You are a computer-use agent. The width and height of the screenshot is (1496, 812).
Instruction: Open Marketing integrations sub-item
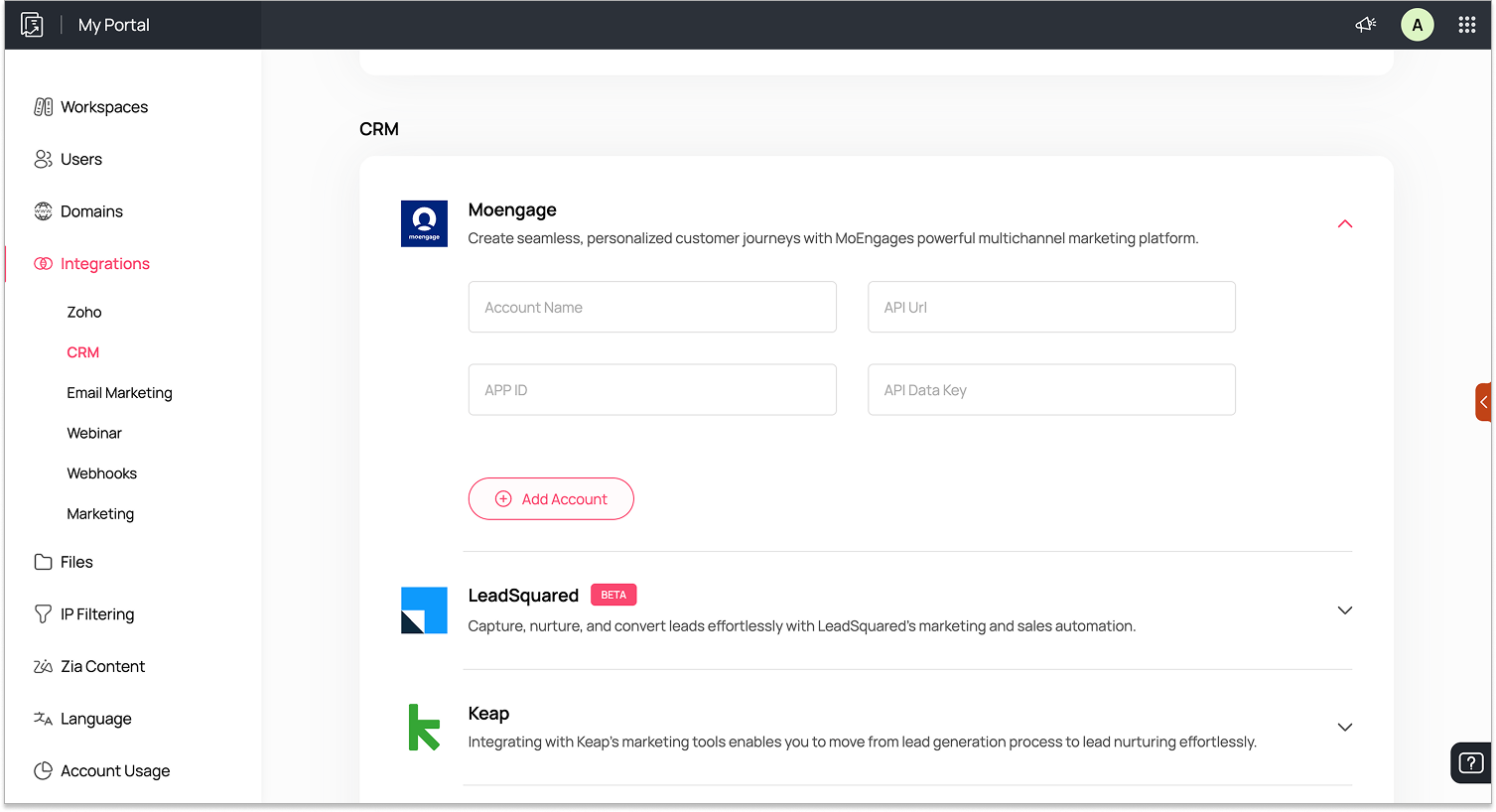100,514
